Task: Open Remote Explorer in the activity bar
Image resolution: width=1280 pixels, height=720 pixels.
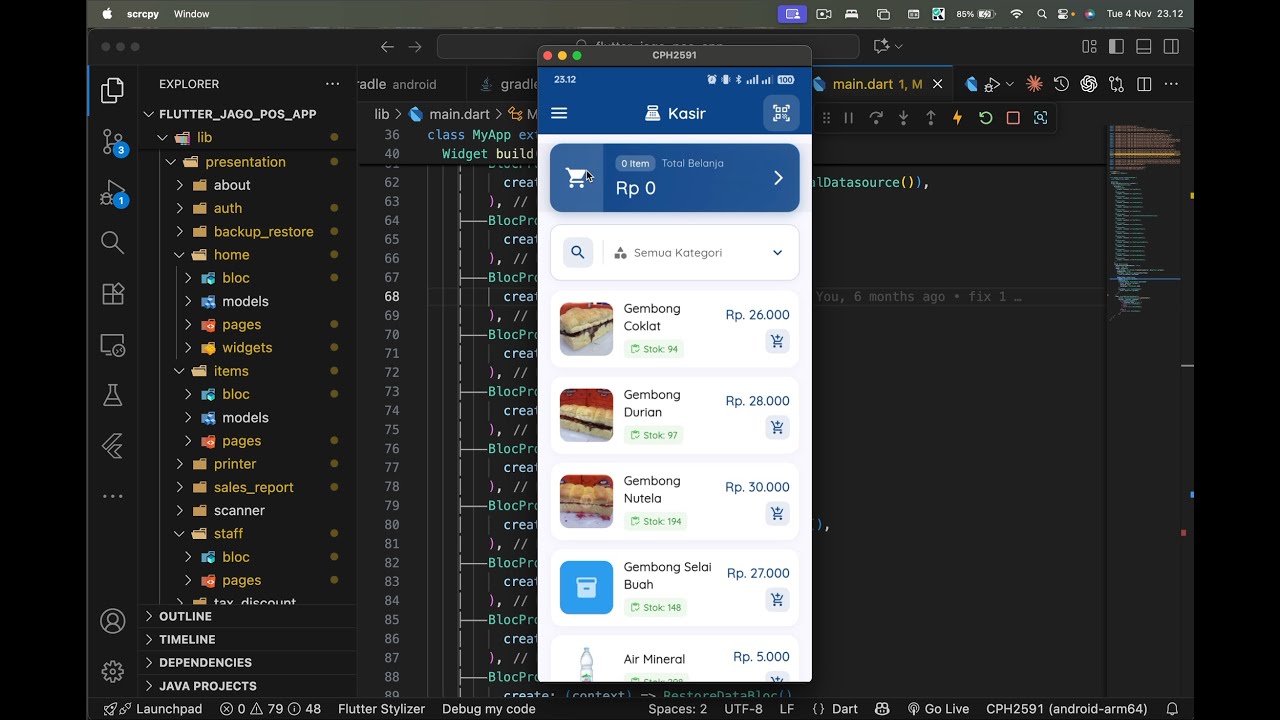Action: [113, 345]
